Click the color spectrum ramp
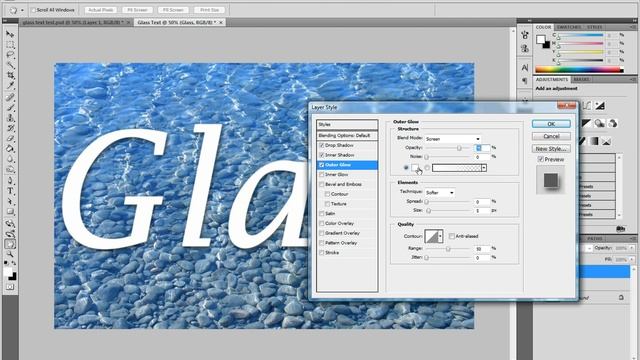This screenshot has height=360, width=640. 579,70
